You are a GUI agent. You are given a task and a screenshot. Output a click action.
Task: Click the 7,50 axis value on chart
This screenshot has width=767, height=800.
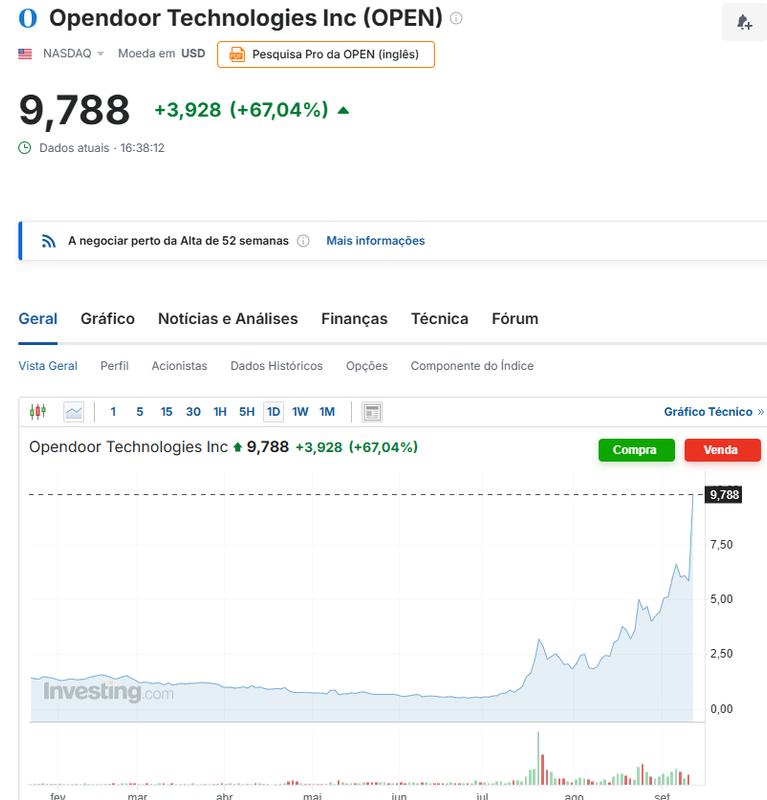[x=721, y=545]
